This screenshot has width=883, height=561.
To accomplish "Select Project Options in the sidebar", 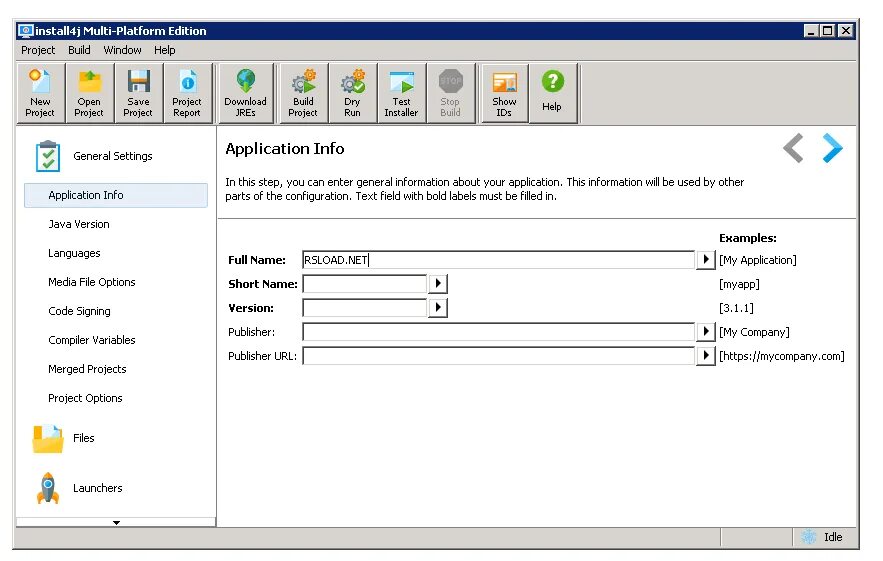I will point(85,398).
